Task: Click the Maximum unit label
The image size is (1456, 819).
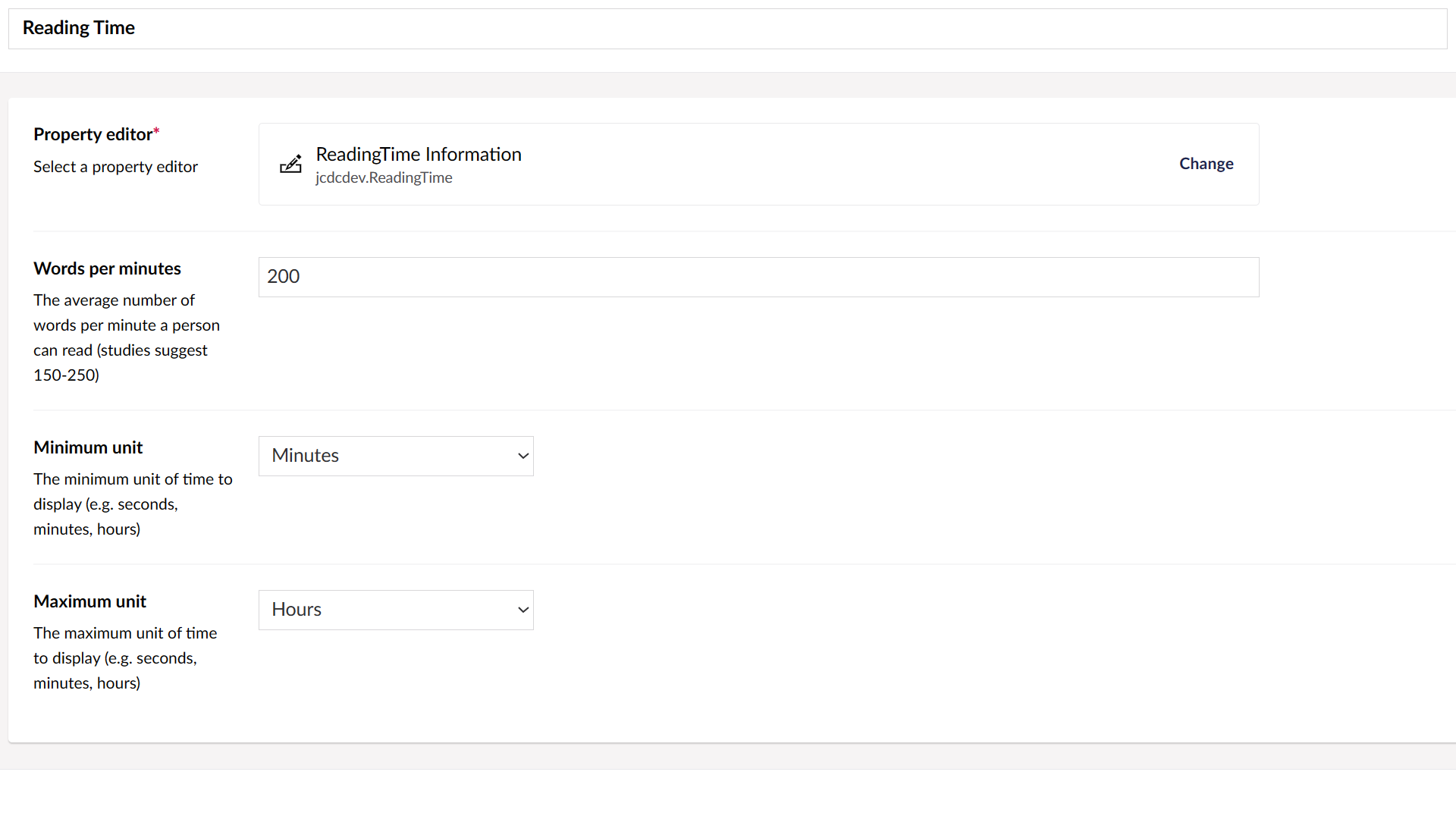Action: pyautogui.click(x=89, y=601)
